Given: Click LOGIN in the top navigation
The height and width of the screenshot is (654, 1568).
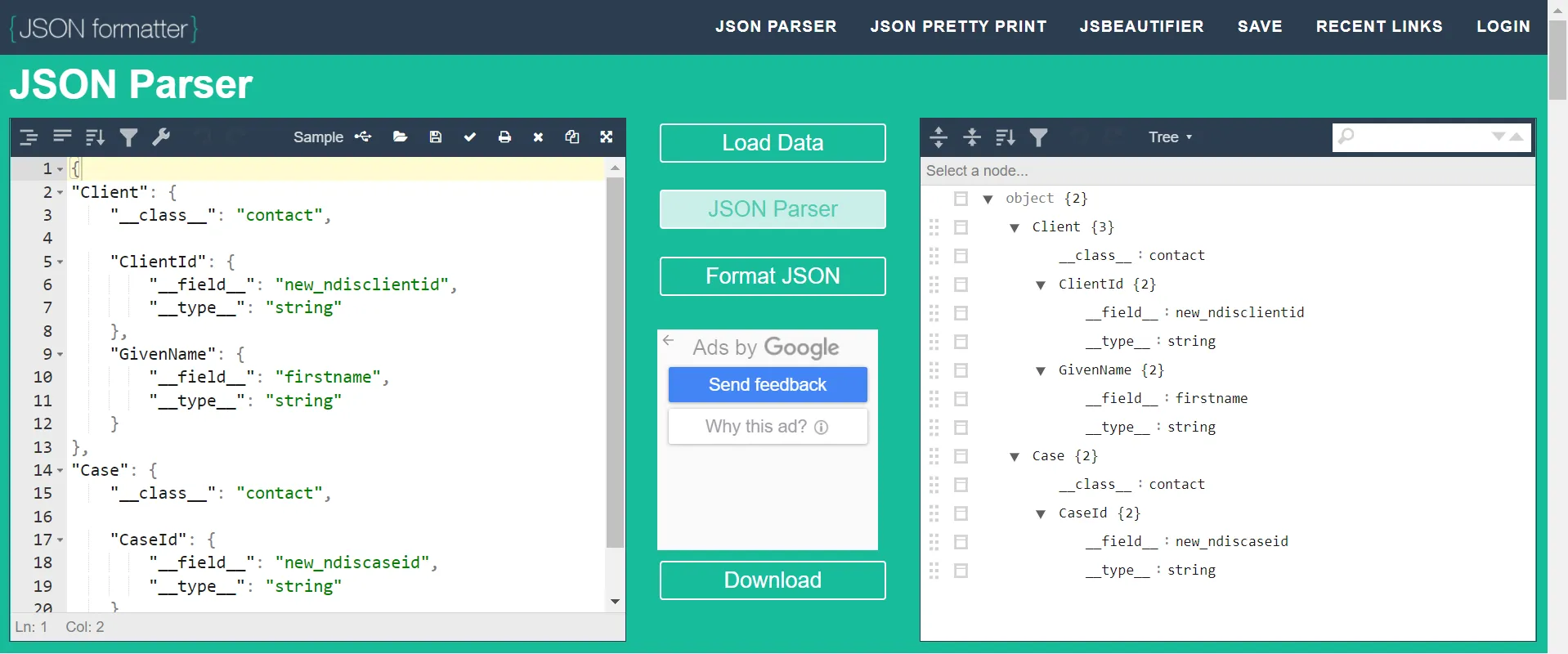Looking at the screenshot, I should tap(1503, 26).
